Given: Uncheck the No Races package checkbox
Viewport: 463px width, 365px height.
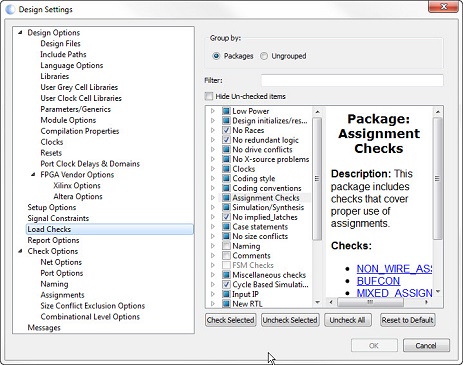Looking at the screenshot, I should click(x=226, y=130).
